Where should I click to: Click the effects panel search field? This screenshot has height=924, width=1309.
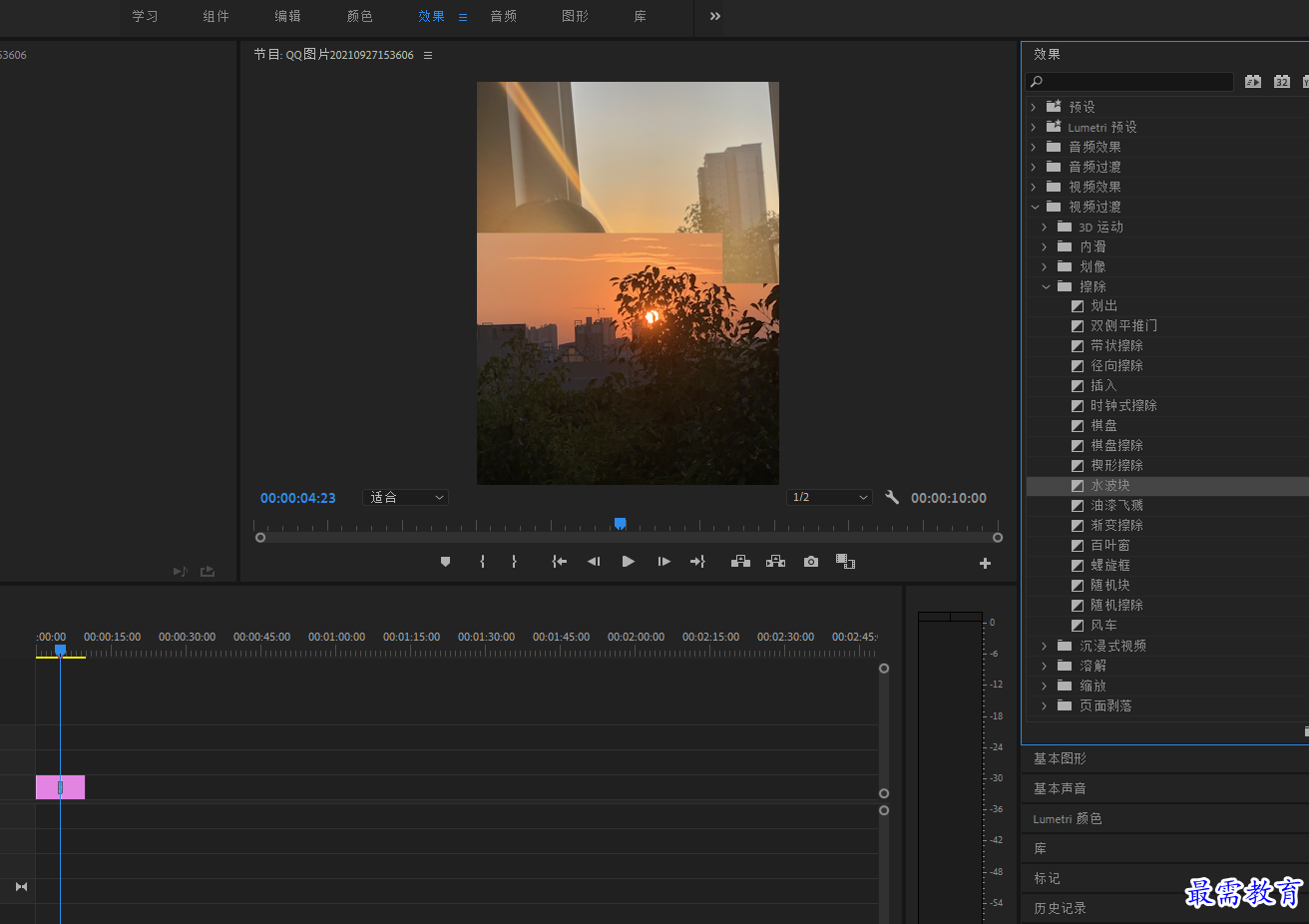pos(1131,82)
